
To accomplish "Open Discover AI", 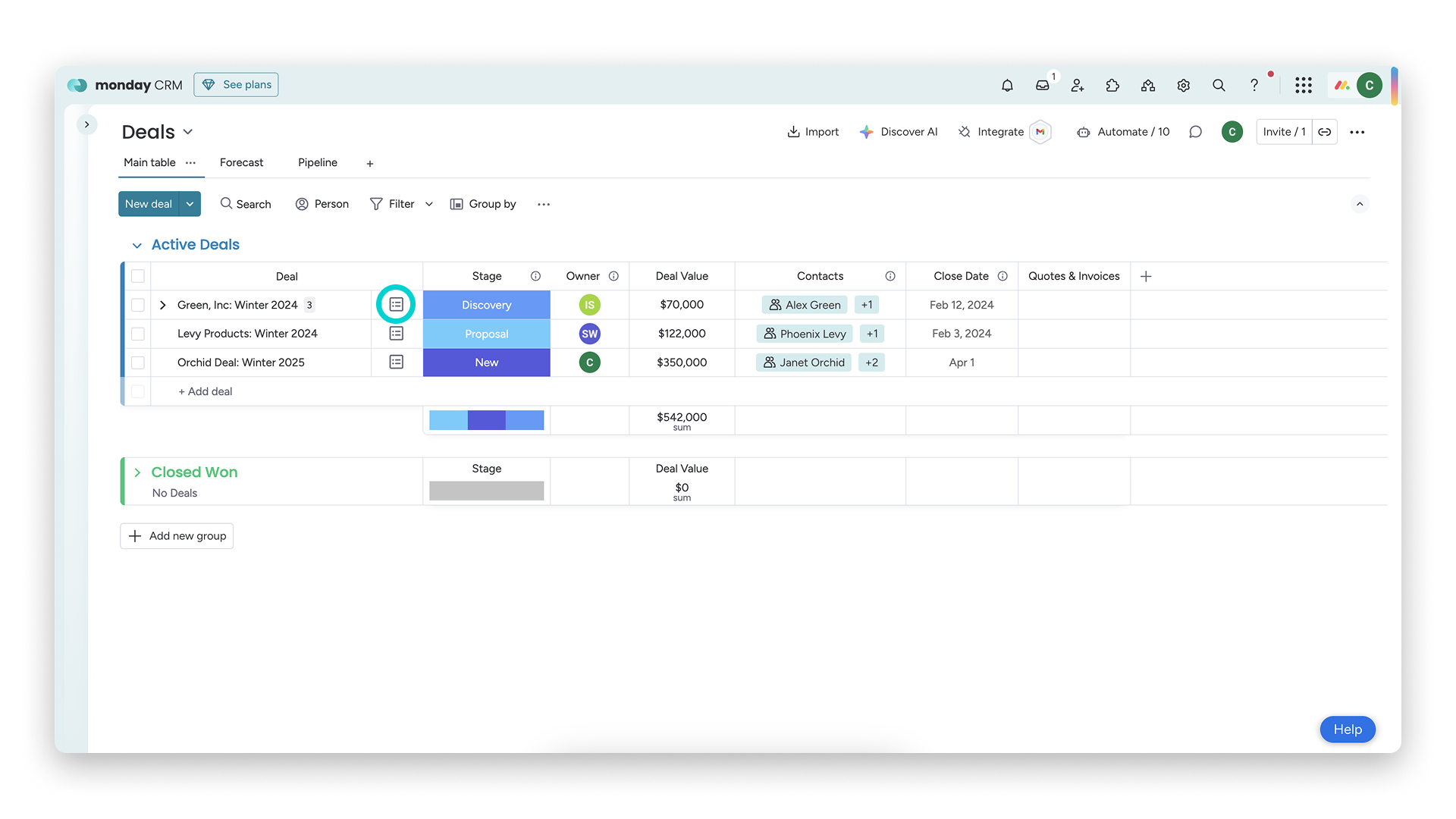I will [899, 132].
